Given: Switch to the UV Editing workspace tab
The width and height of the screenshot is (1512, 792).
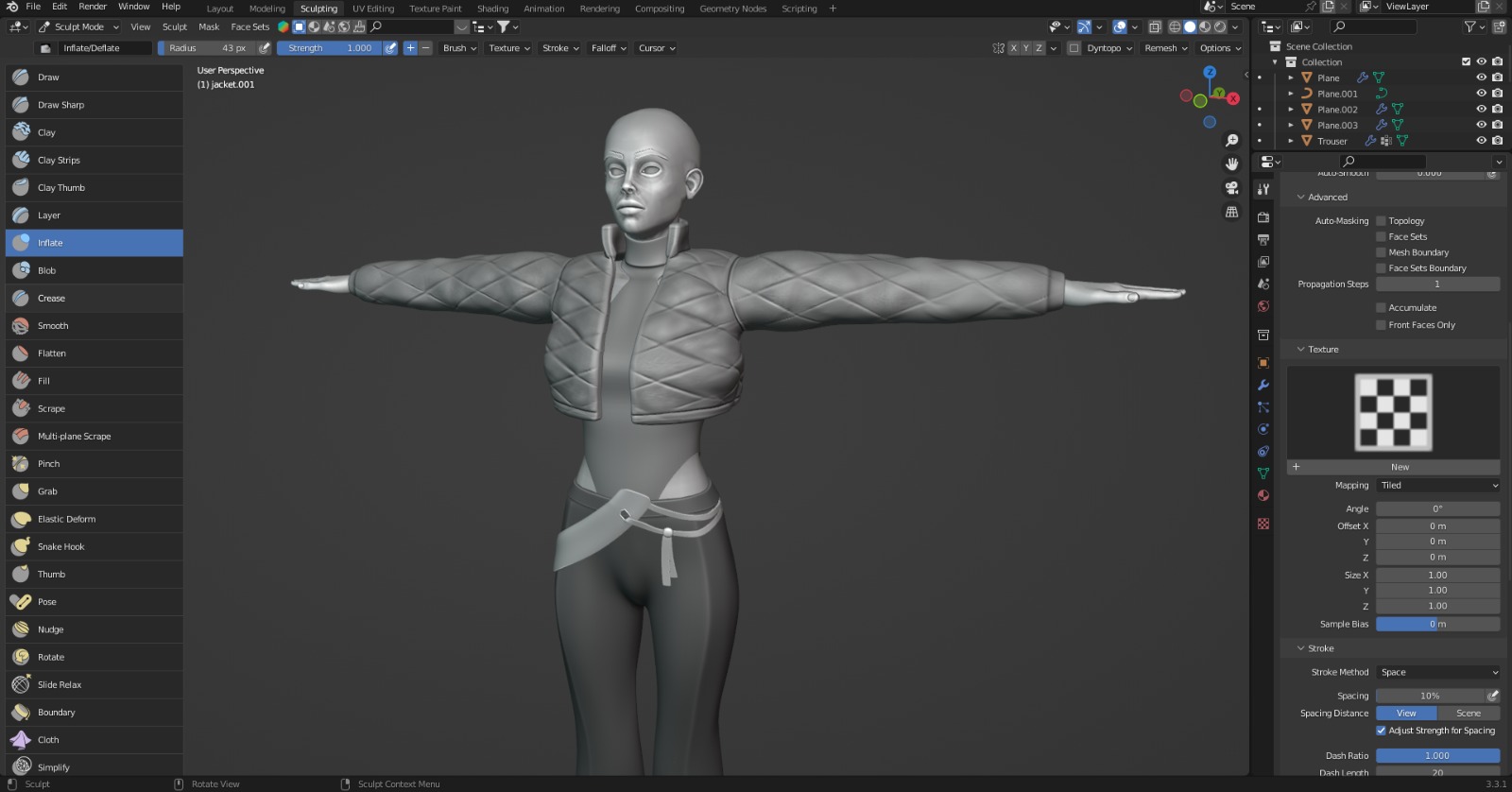Looking at the screenshot, I should coord(373,9).
